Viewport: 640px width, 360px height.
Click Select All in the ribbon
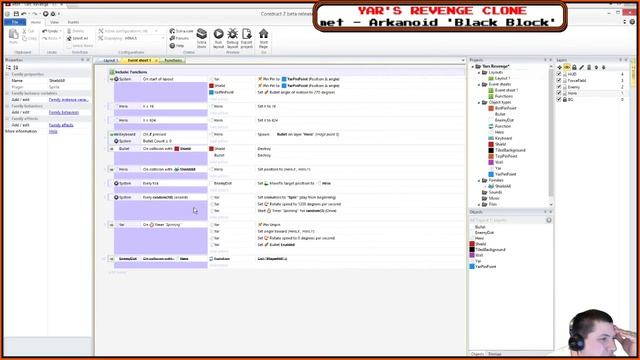77,38
